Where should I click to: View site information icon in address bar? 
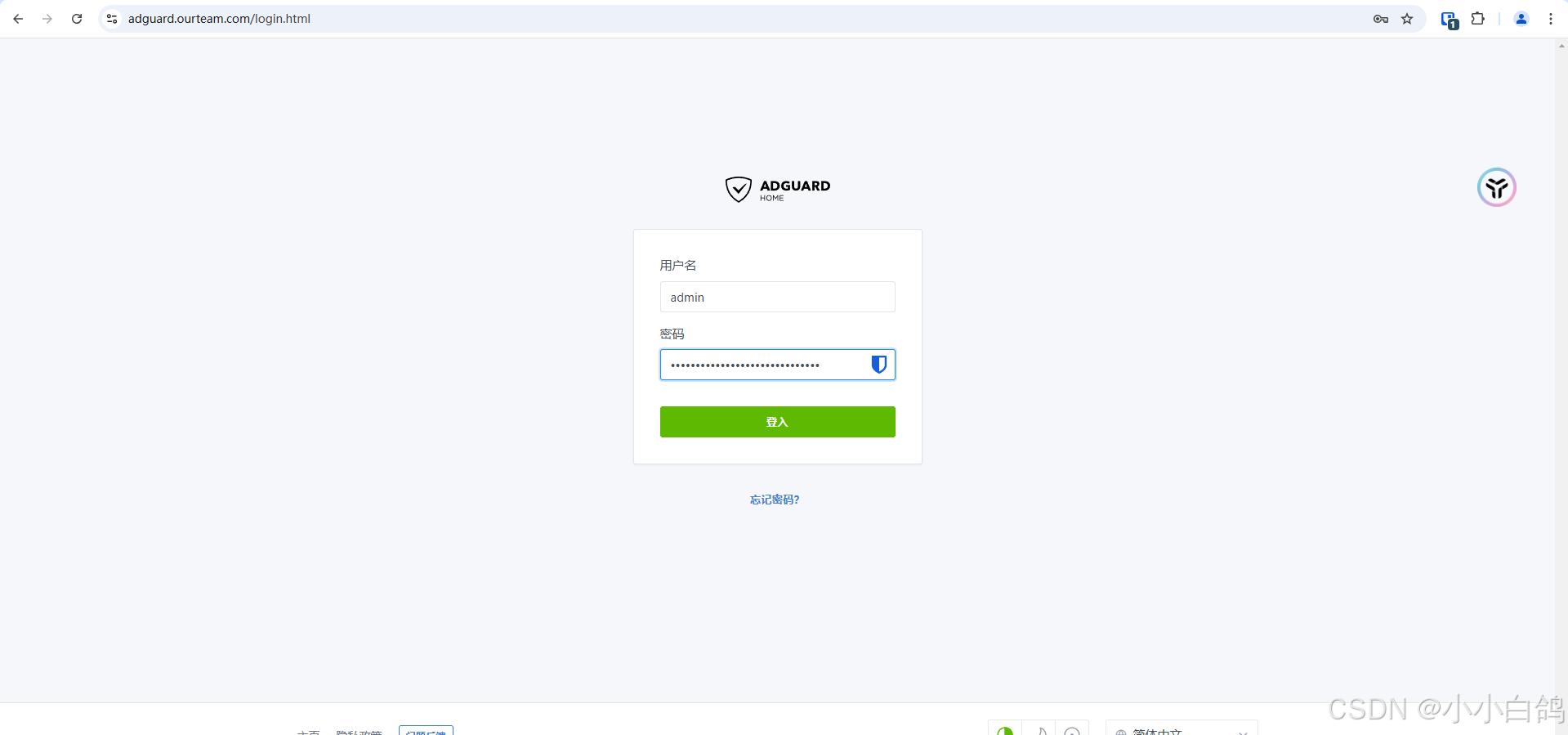tap(112, 19)
